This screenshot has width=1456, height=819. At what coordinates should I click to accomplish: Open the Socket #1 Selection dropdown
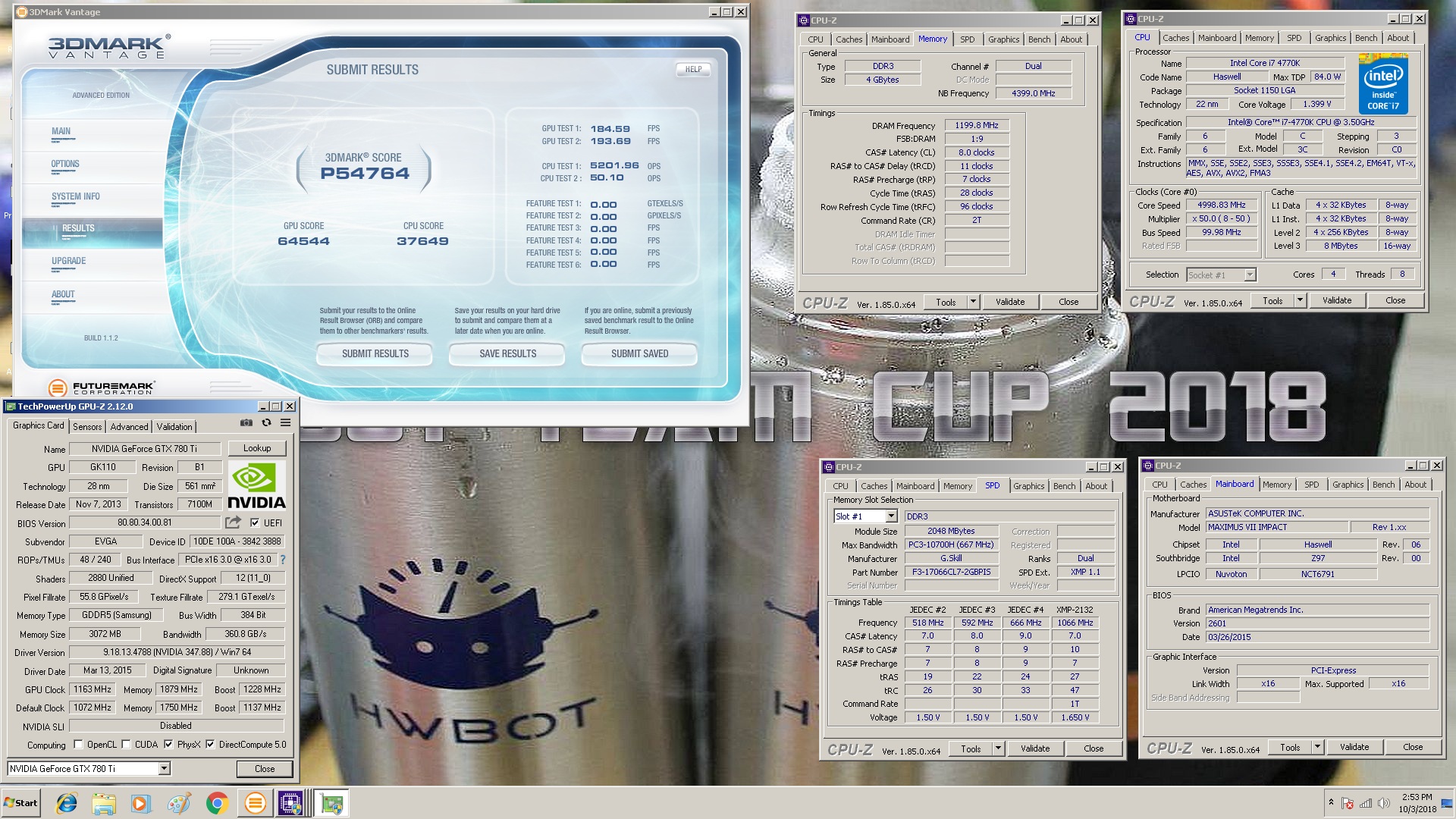1250,275
